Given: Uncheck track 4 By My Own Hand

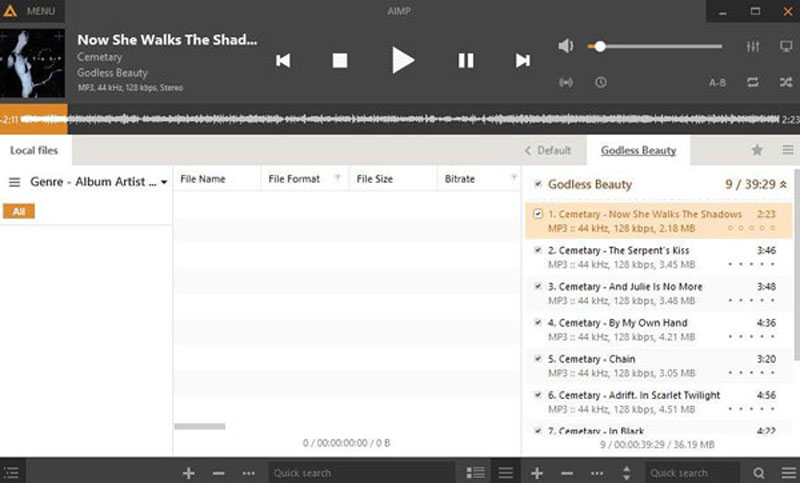Looking at the screenshot, I should [x=538, y=322].
